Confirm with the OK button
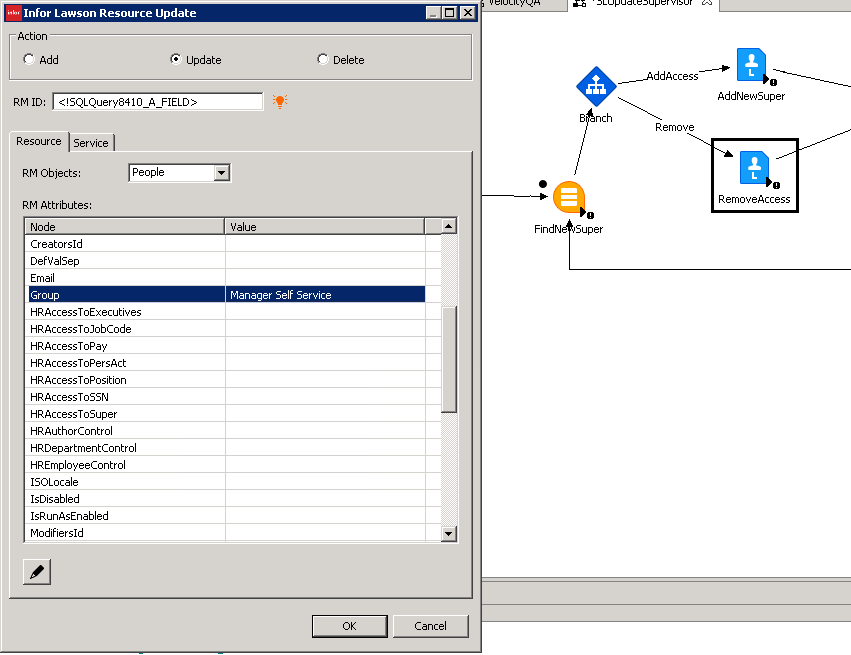 point(350,626)
